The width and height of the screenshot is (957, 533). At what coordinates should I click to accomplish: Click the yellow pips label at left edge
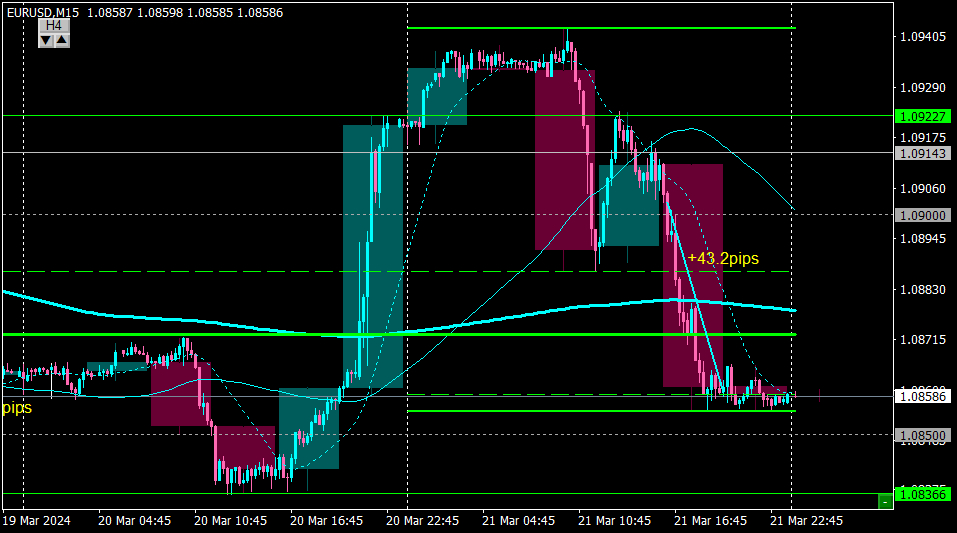coord(17,407)
